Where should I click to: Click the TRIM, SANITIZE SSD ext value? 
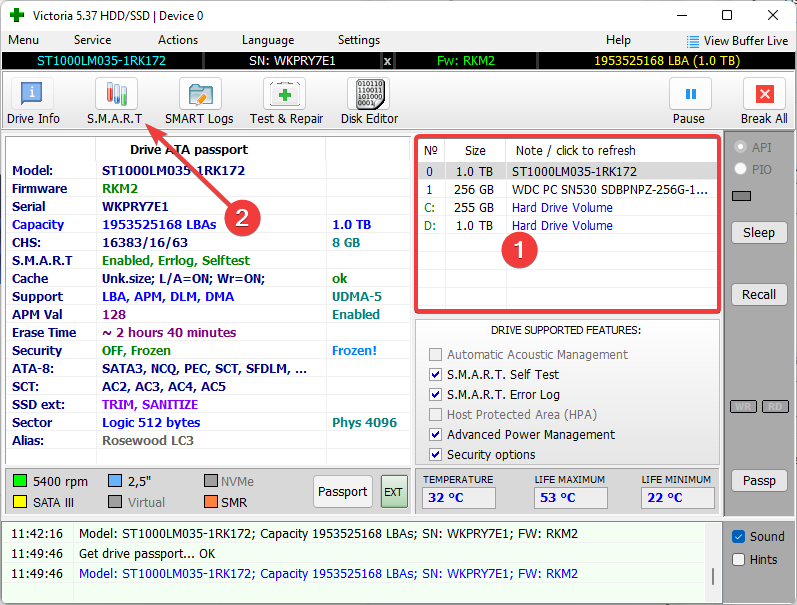pyautogui.click(x=150, y=405)
